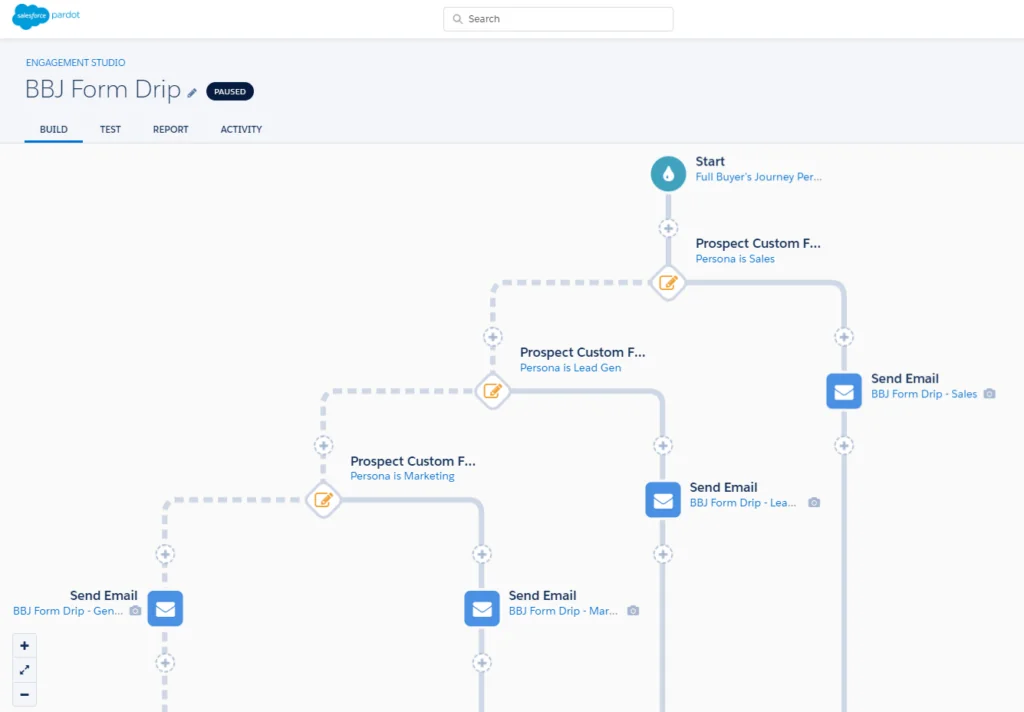
Task: Zoom in on the canvas
Action: (25, 645)
